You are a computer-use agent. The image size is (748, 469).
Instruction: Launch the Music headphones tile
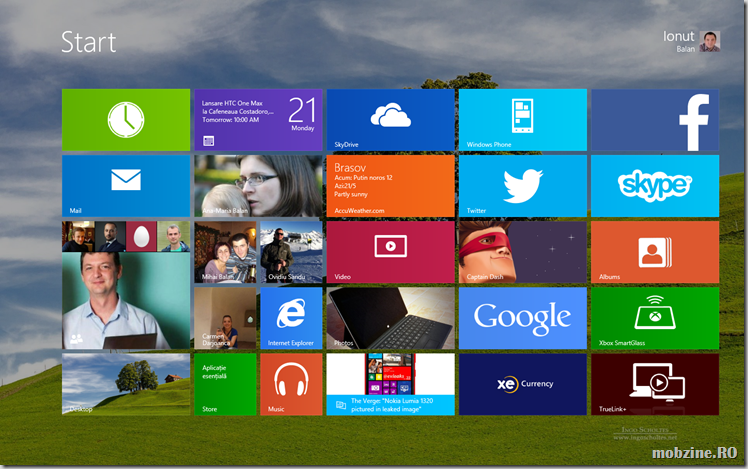(291, 384)
